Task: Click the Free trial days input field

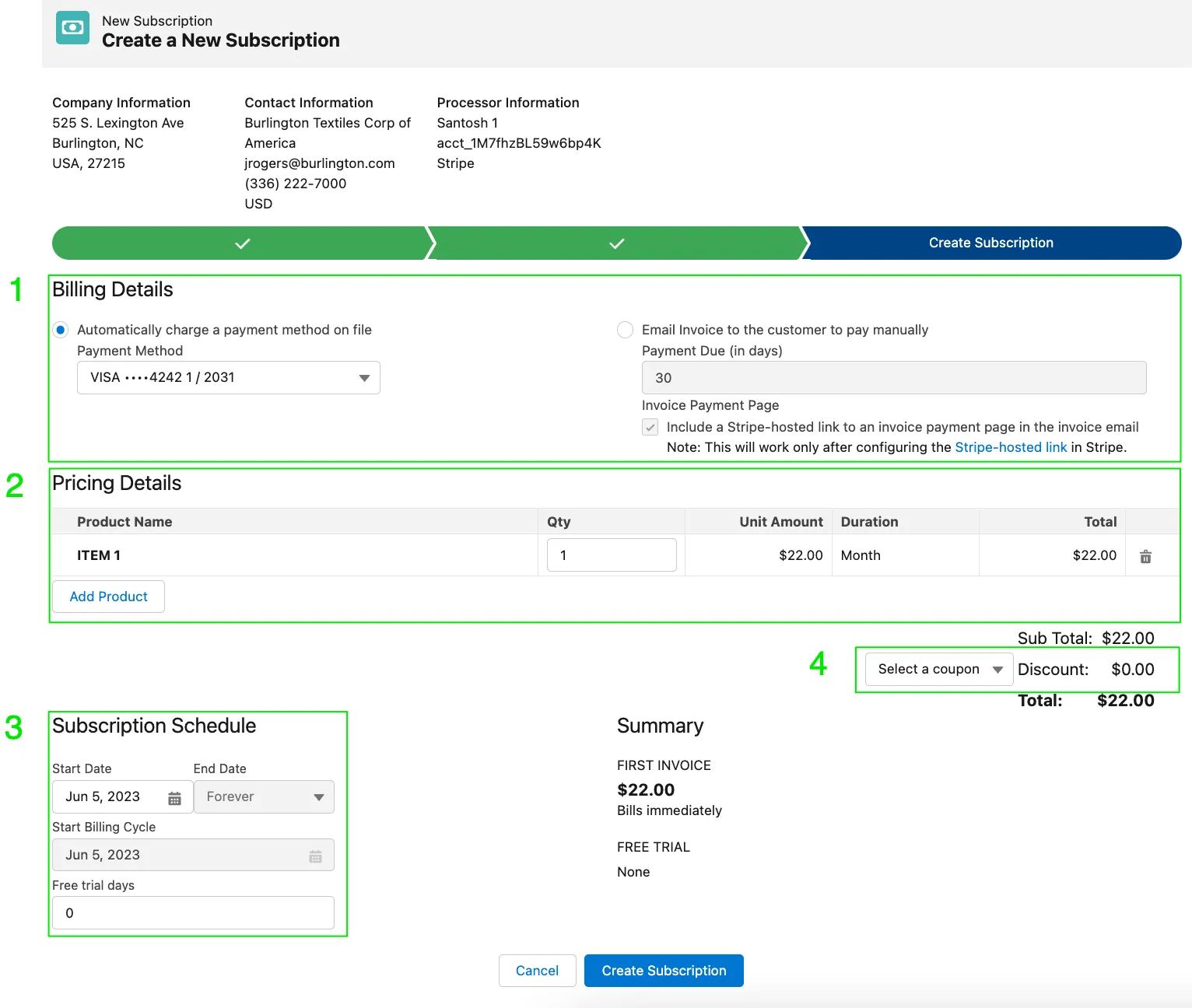Action: 193,913
